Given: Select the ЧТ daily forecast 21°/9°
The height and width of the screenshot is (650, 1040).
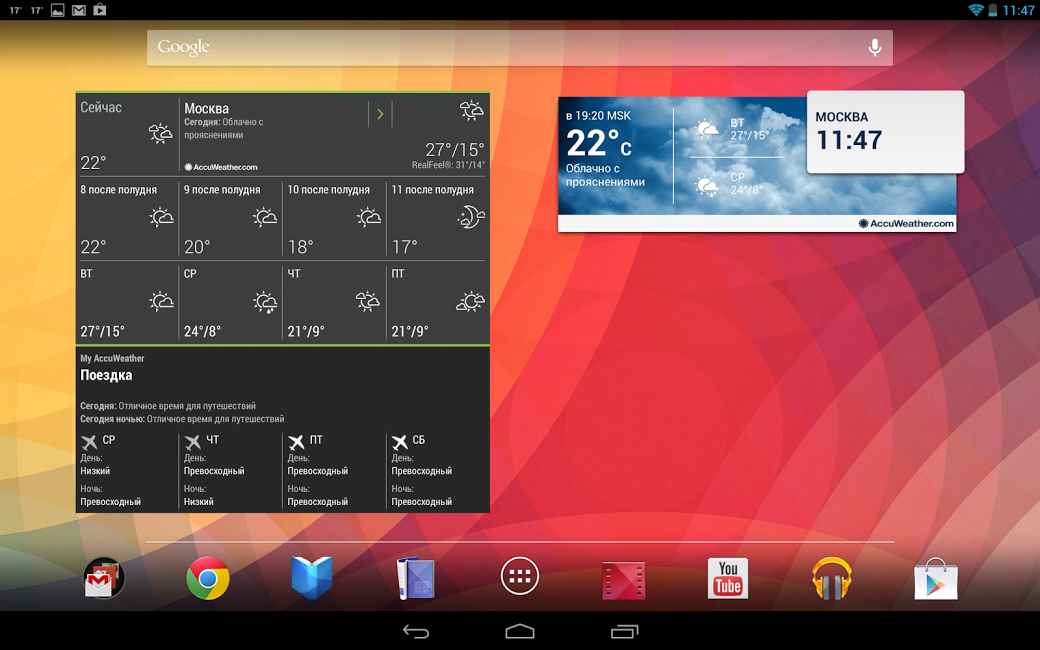Looking at the screenshot, I should (x=334, y=302).
